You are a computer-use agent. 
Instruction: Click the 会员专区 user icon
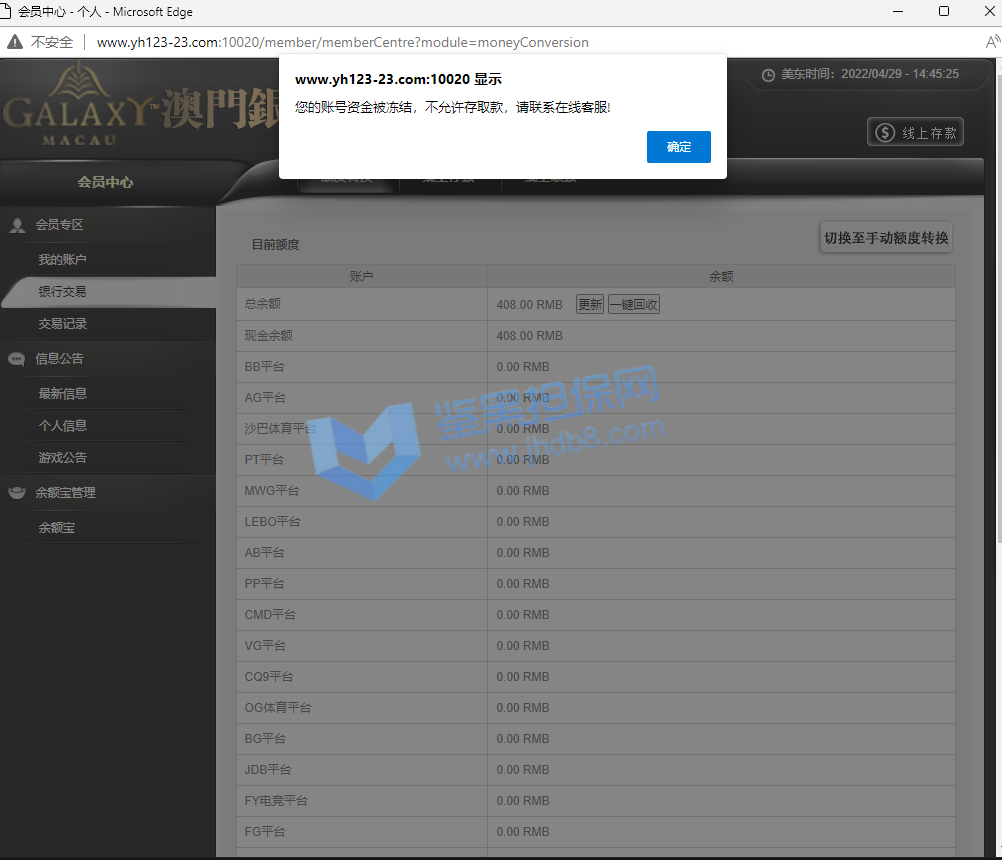(17, 225)
